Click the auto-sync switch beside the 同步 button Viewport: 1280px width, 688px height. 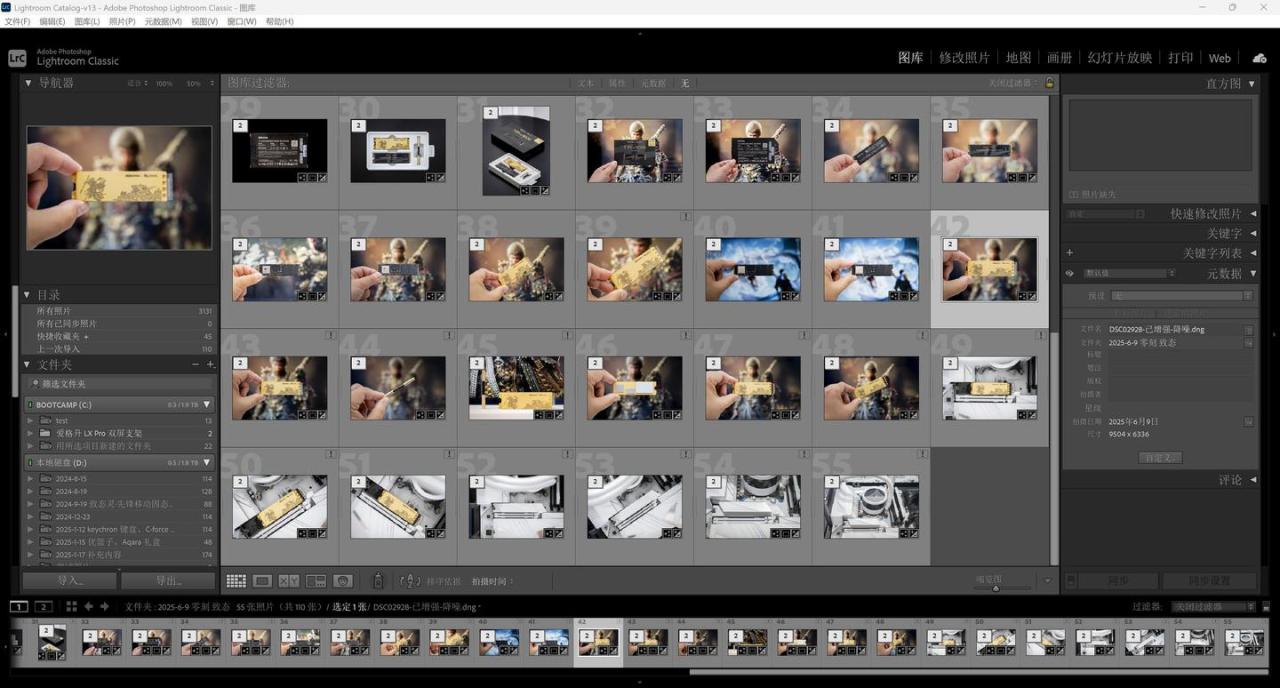[1070, 580]
